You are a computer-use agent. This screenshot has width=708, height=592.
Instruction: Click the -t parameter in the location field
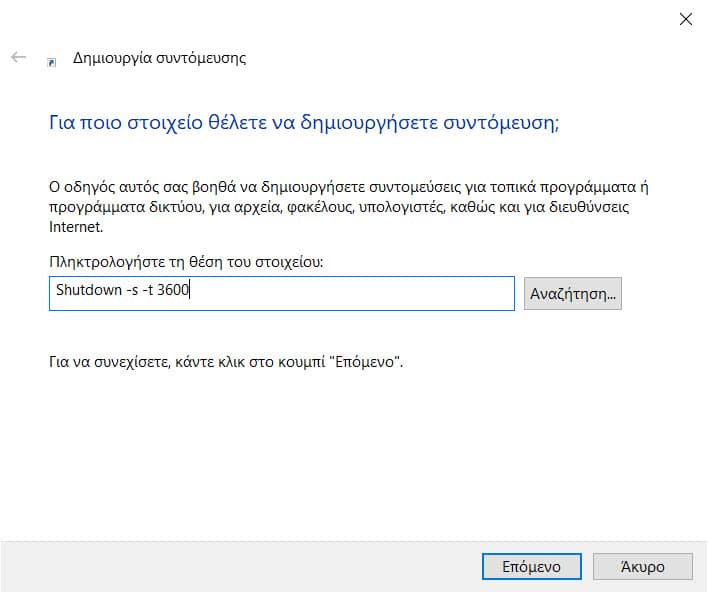pyautogui.click(x=146, y=293)
